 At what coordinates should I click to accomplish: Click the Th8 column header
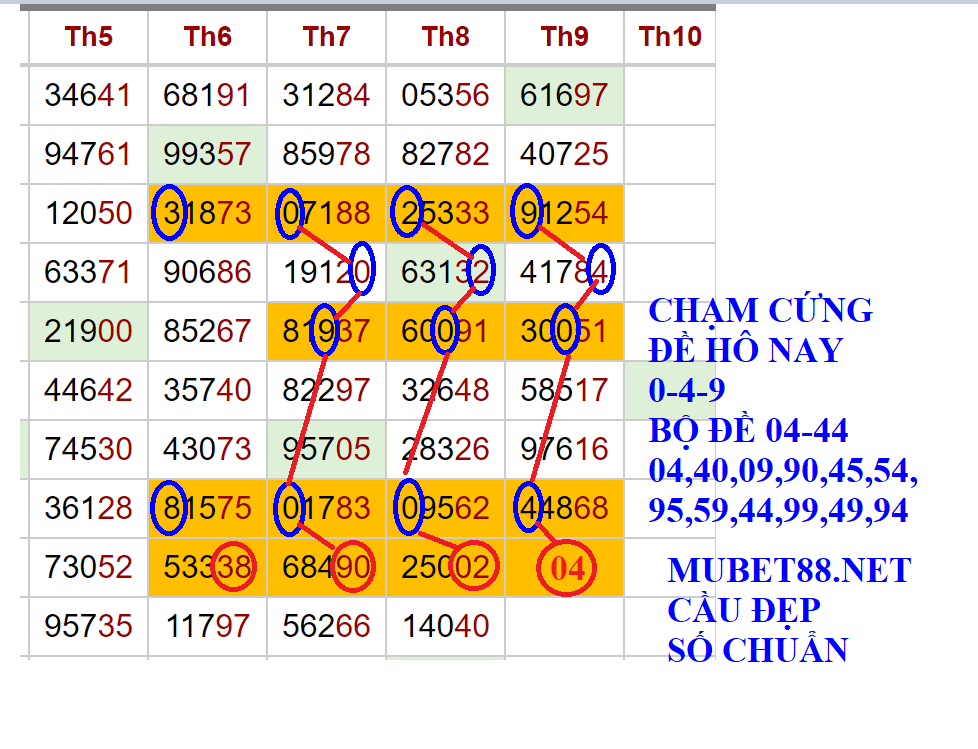[446, 38]
